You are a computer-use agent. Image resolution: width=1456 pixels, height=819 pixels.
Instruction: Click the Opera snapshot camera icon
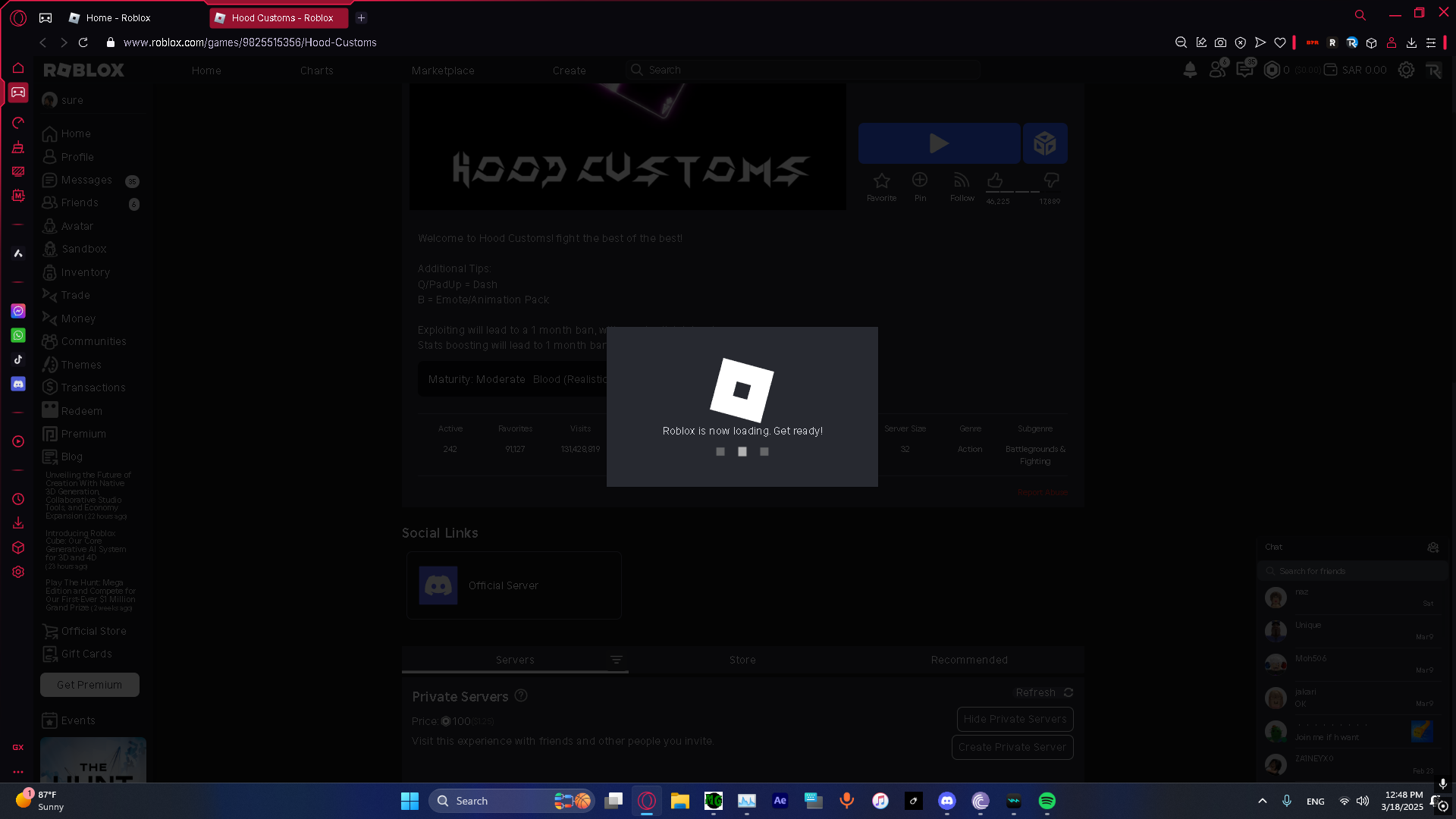click(1220, 42)
